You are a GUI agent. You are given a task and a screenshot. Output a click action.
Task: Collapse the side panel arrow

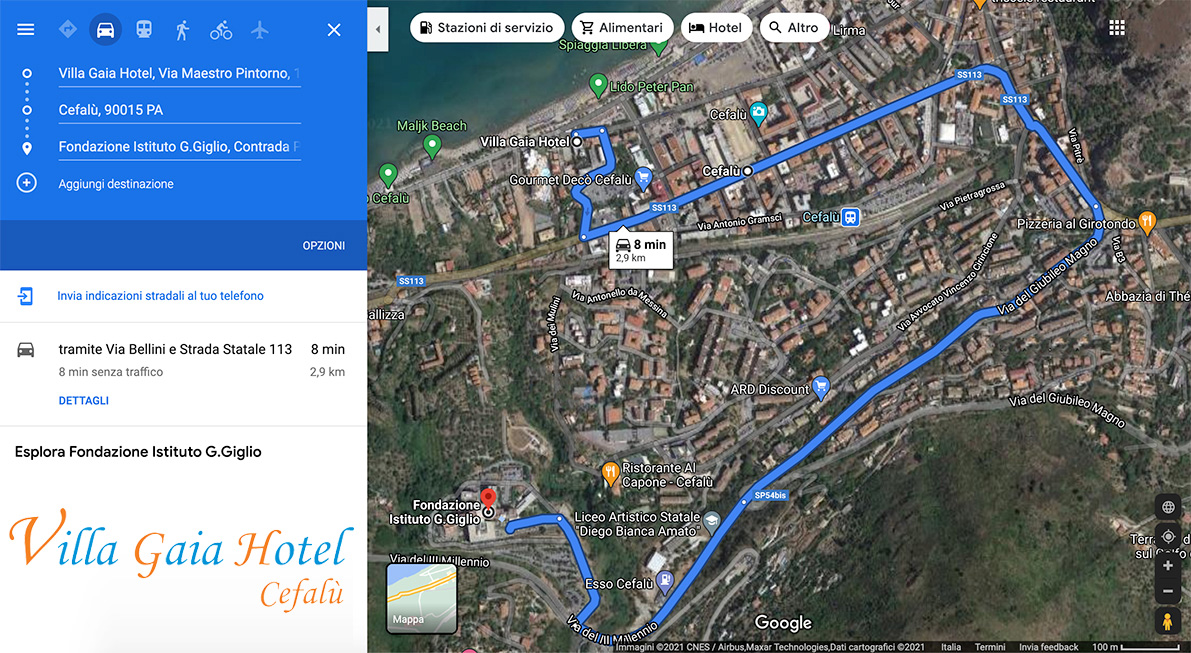pos(378,30)
